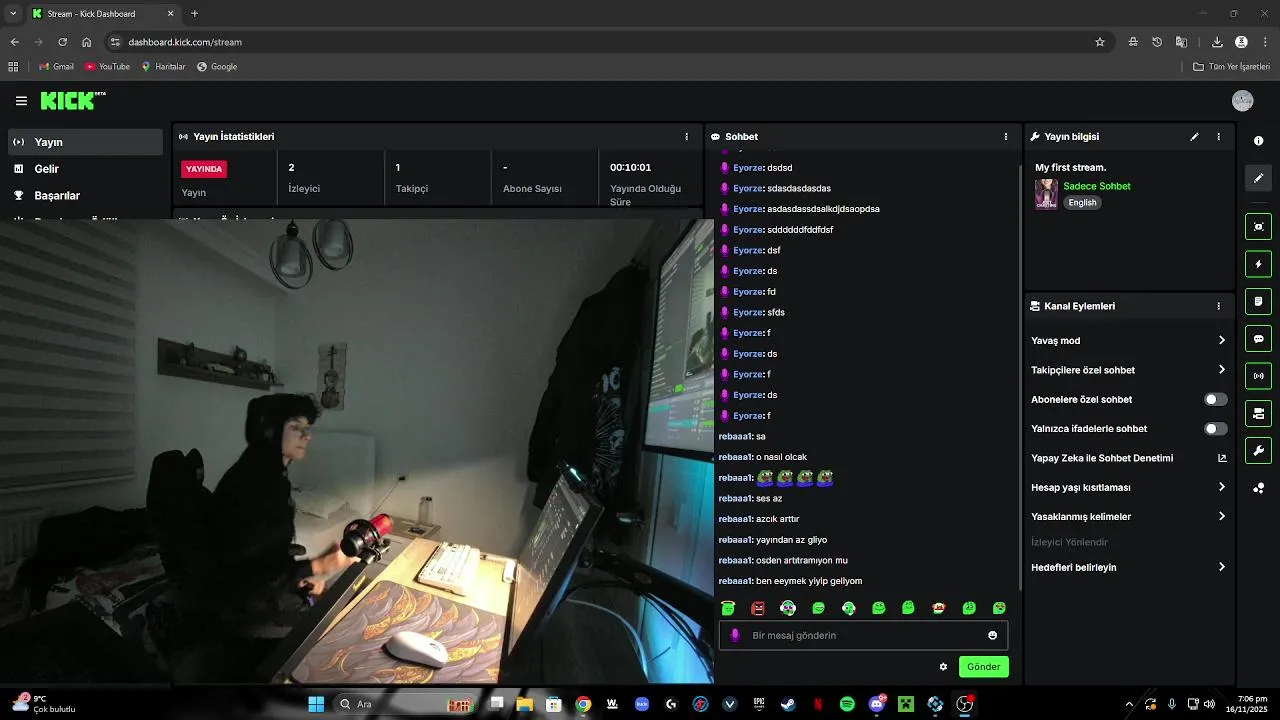The image size is (1280, 720).
Task: Open a new browser tab
Action: 194,14
